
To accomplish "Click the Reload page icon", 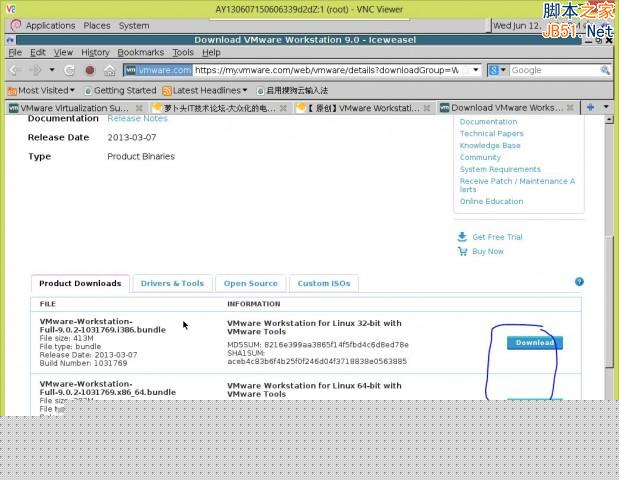I will 69,70.
